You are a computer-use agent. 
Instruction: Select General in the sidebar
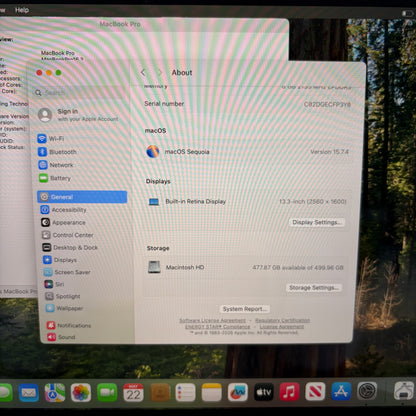(82, 197)
